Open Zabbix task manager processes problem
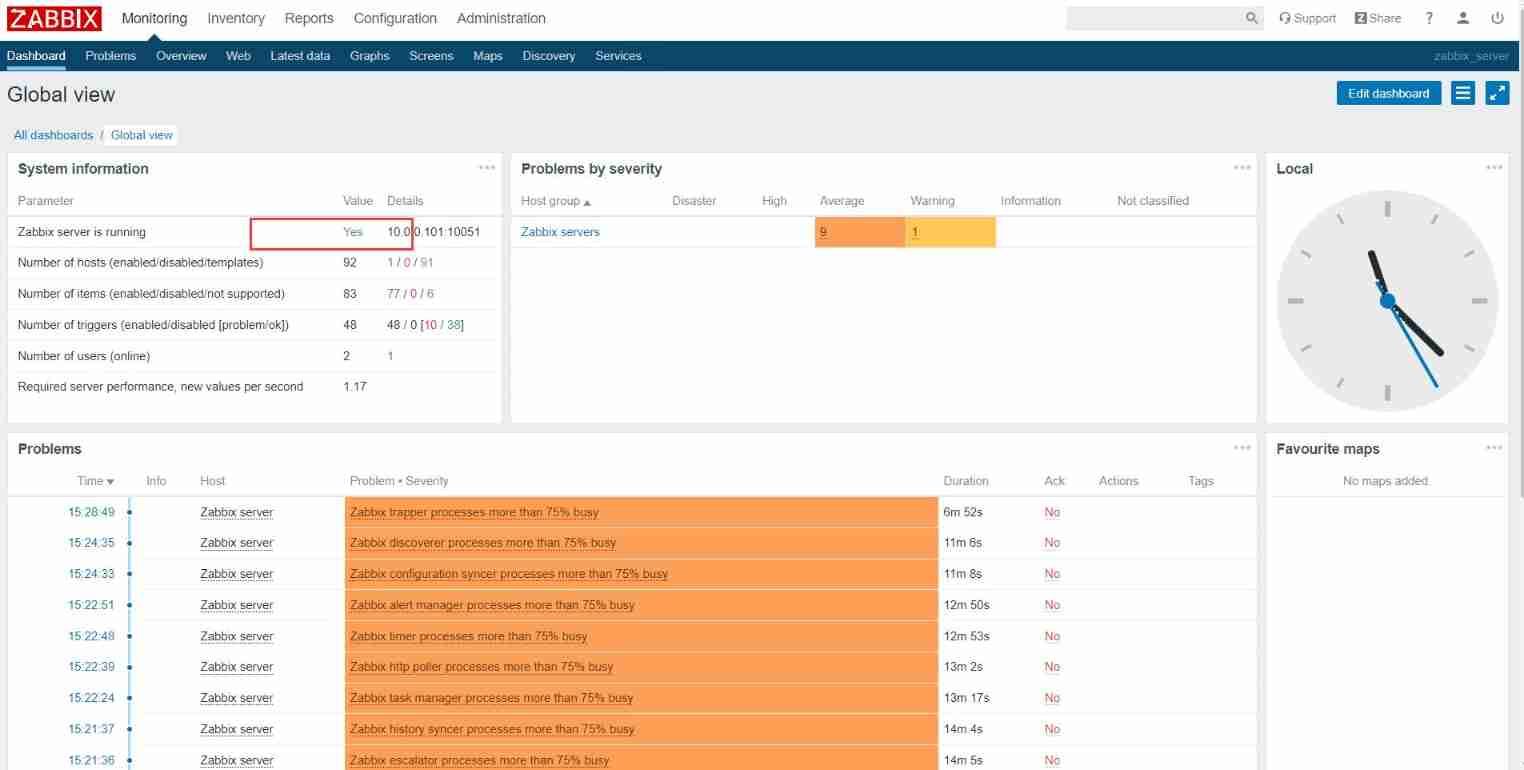The width and height of the screenshot is (1524, 770). coord(492,698)
